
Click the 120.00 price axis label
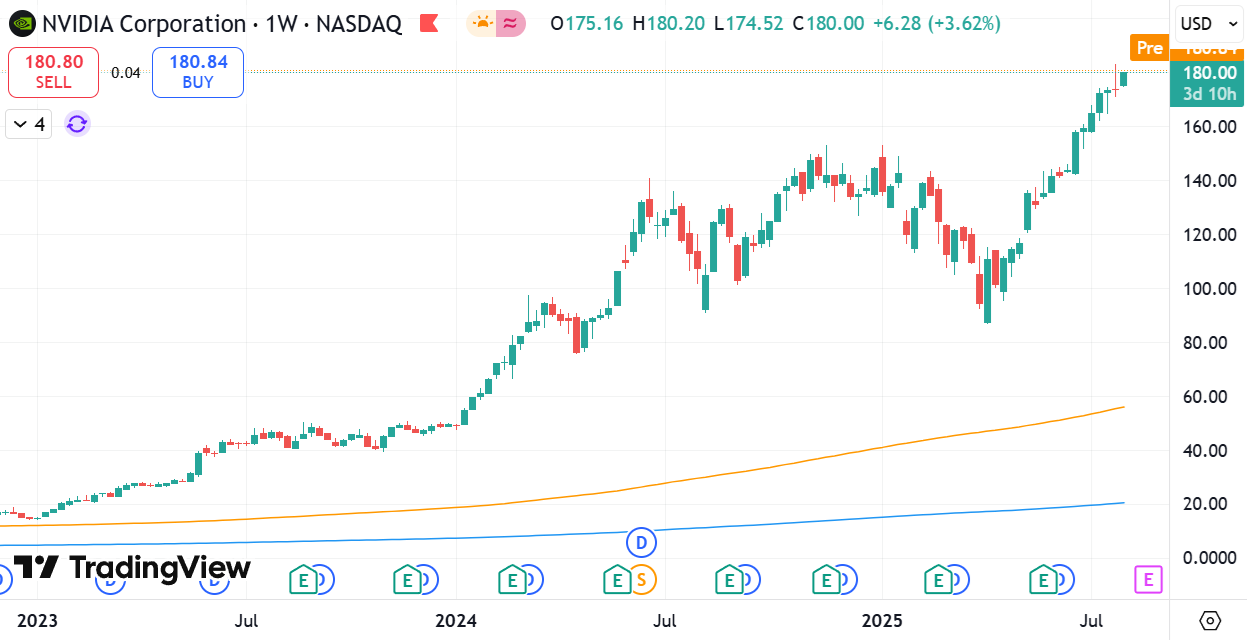pyautogui.click(x=1210, y=235)
